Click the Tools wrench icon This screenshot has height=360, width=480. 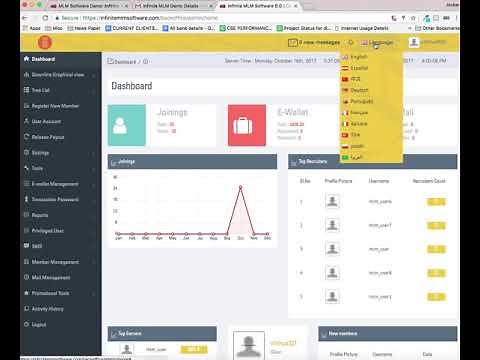(26, 168)
